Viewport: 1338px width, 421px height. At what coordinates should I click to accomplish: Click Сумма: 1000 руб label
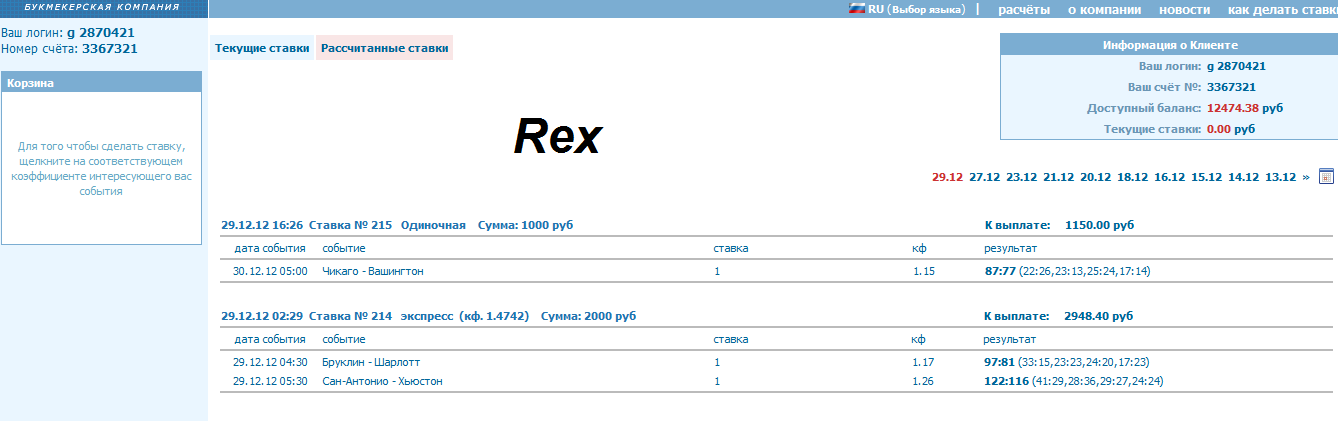point(526,225)
